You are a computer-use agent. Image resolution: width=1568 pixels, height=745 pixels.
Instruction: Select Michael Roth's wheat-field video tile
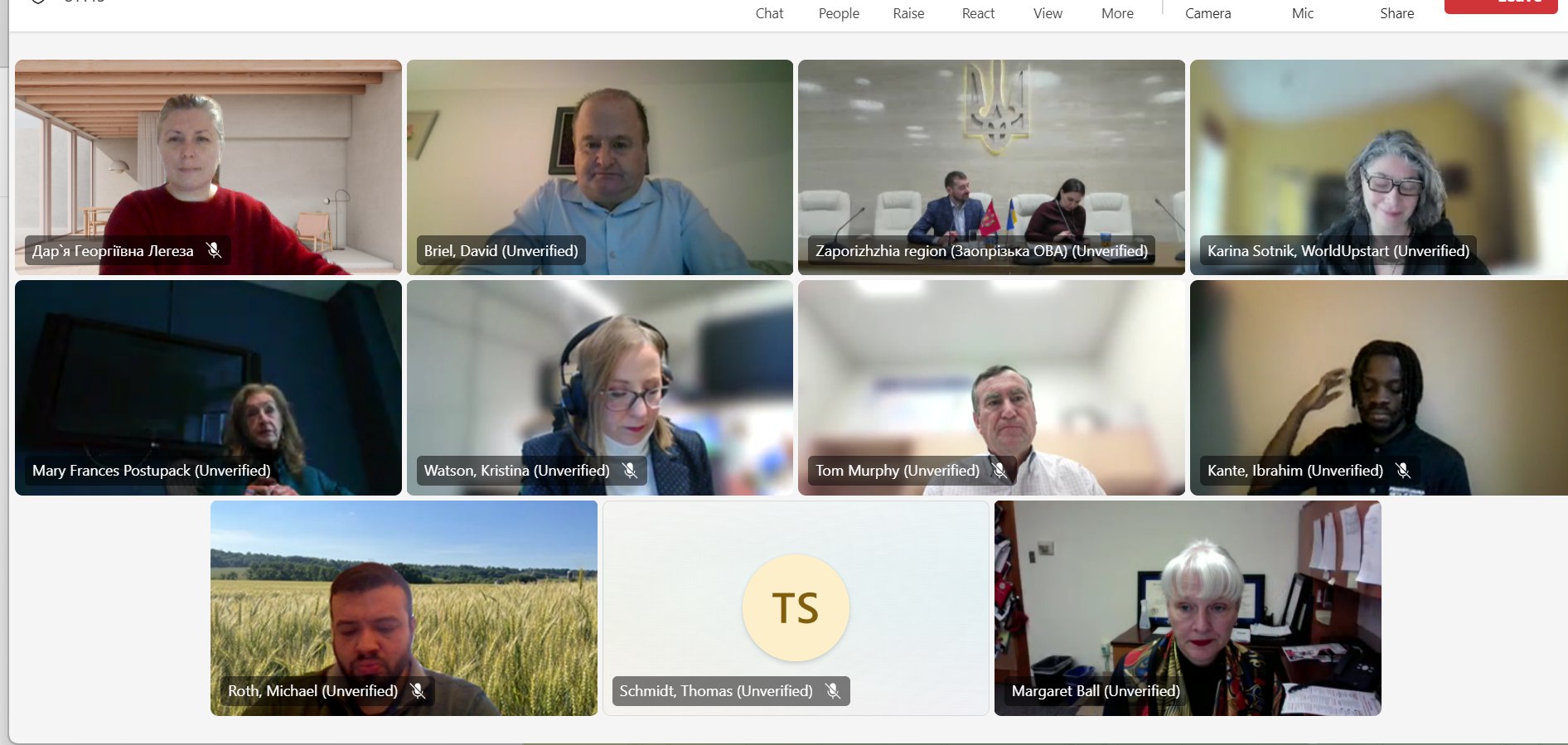[404, 608]
